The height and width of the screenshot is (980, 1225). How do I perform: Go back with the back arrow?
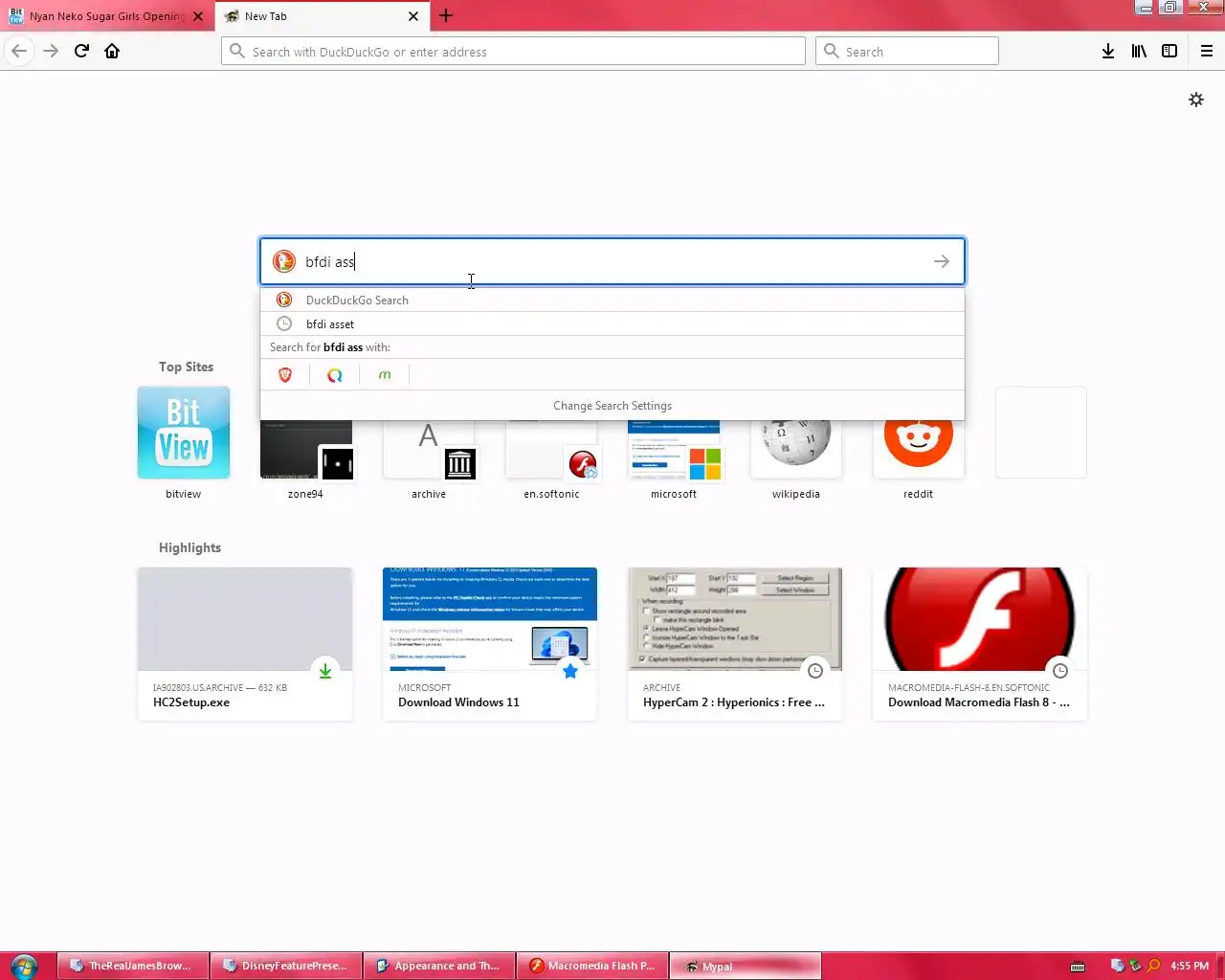pyautogui.click(x=19, y=51)
